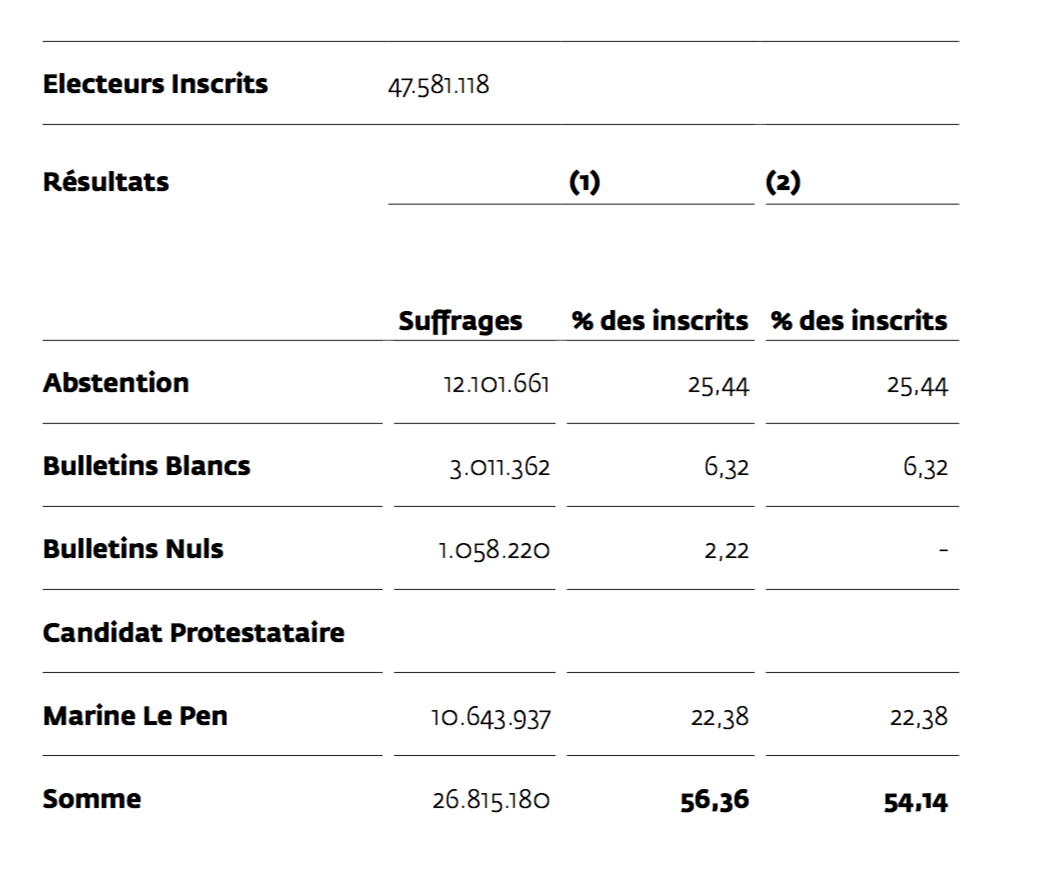The width and height of the screenshot is (1041, 871).
Task: Click the Bulletins Nuls row label
Action: [133, 549]
